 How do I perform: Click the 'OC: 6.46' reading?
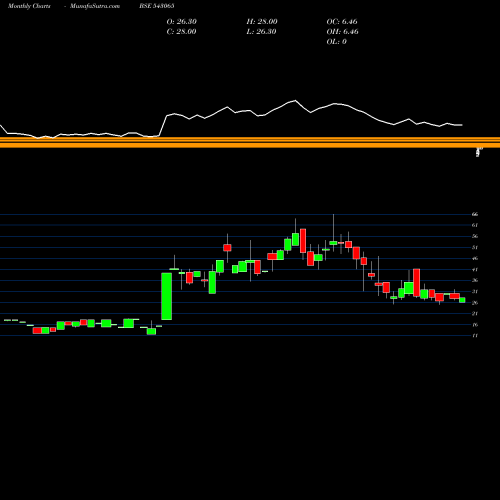point(342,22)
